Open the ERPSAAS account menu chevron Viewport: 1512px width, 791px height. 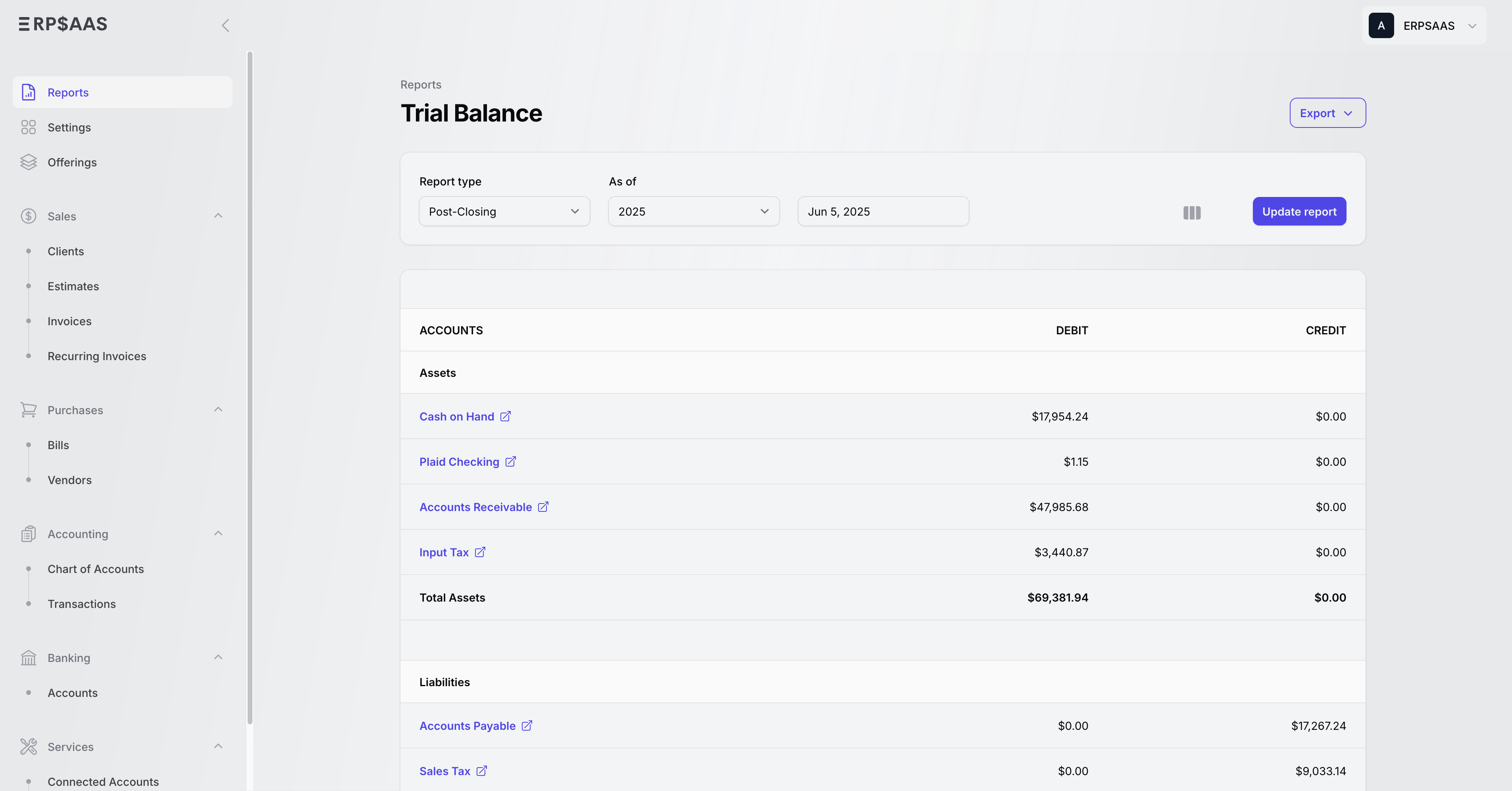(x=1472, y=26)
